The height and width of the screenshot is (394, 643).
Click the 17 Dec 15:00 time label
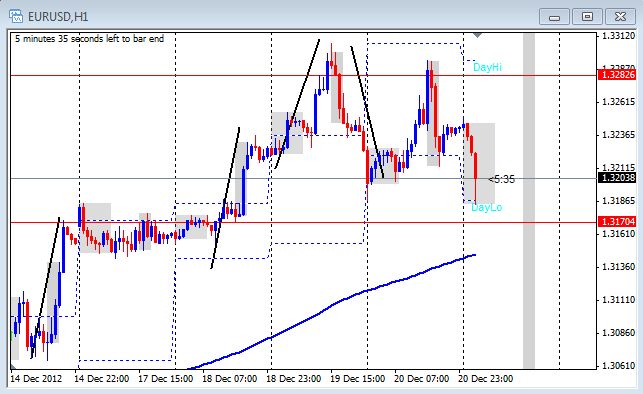(x=165, y=378)
